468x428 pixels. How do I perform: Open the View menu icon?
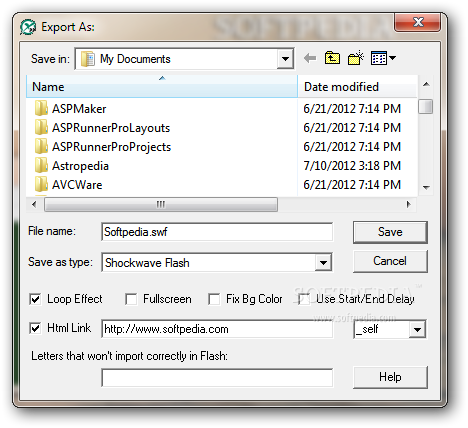coord(383,58)
